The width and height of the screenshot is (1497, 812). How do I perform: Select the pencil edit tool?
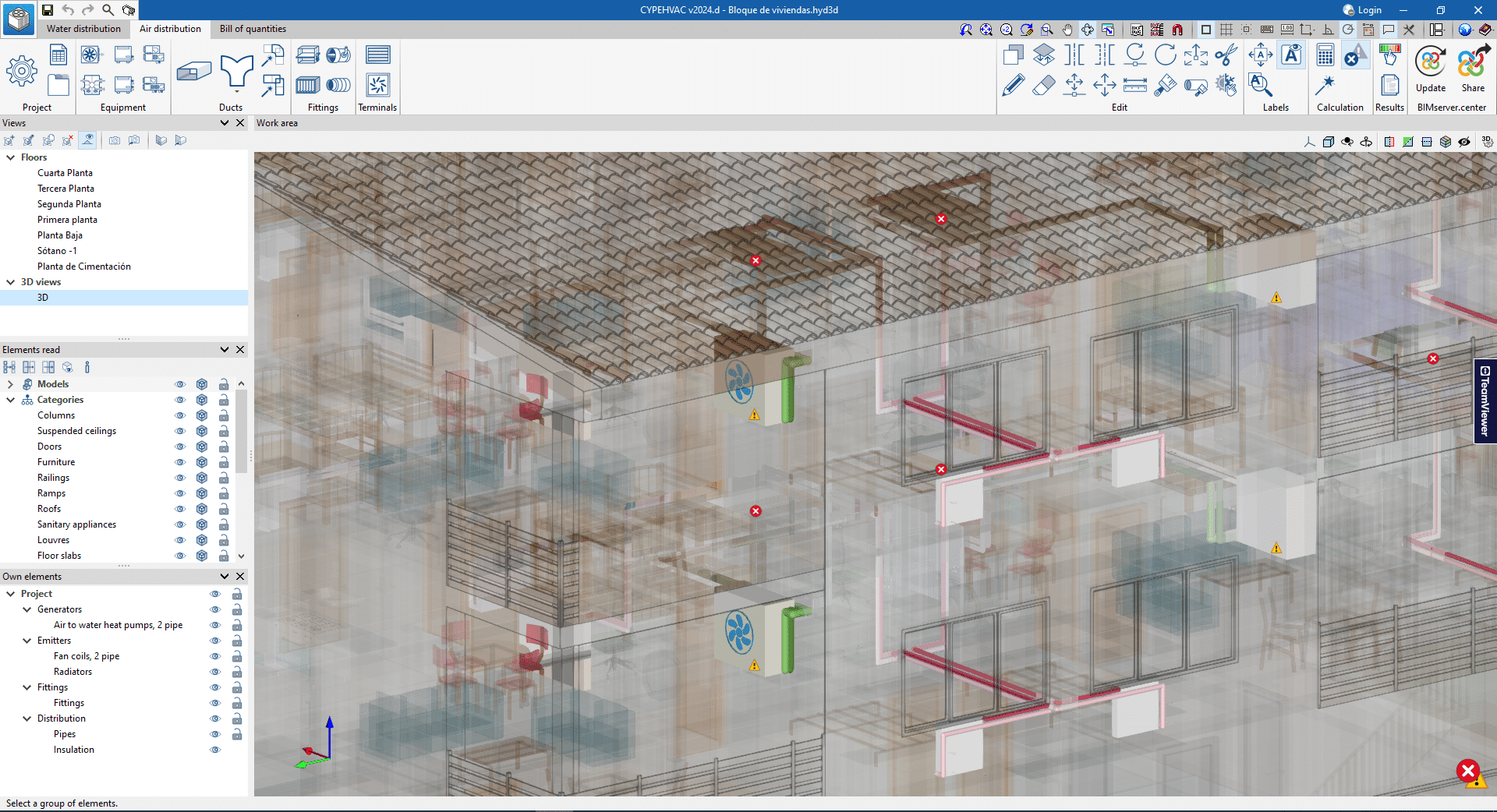[1013, 85]
